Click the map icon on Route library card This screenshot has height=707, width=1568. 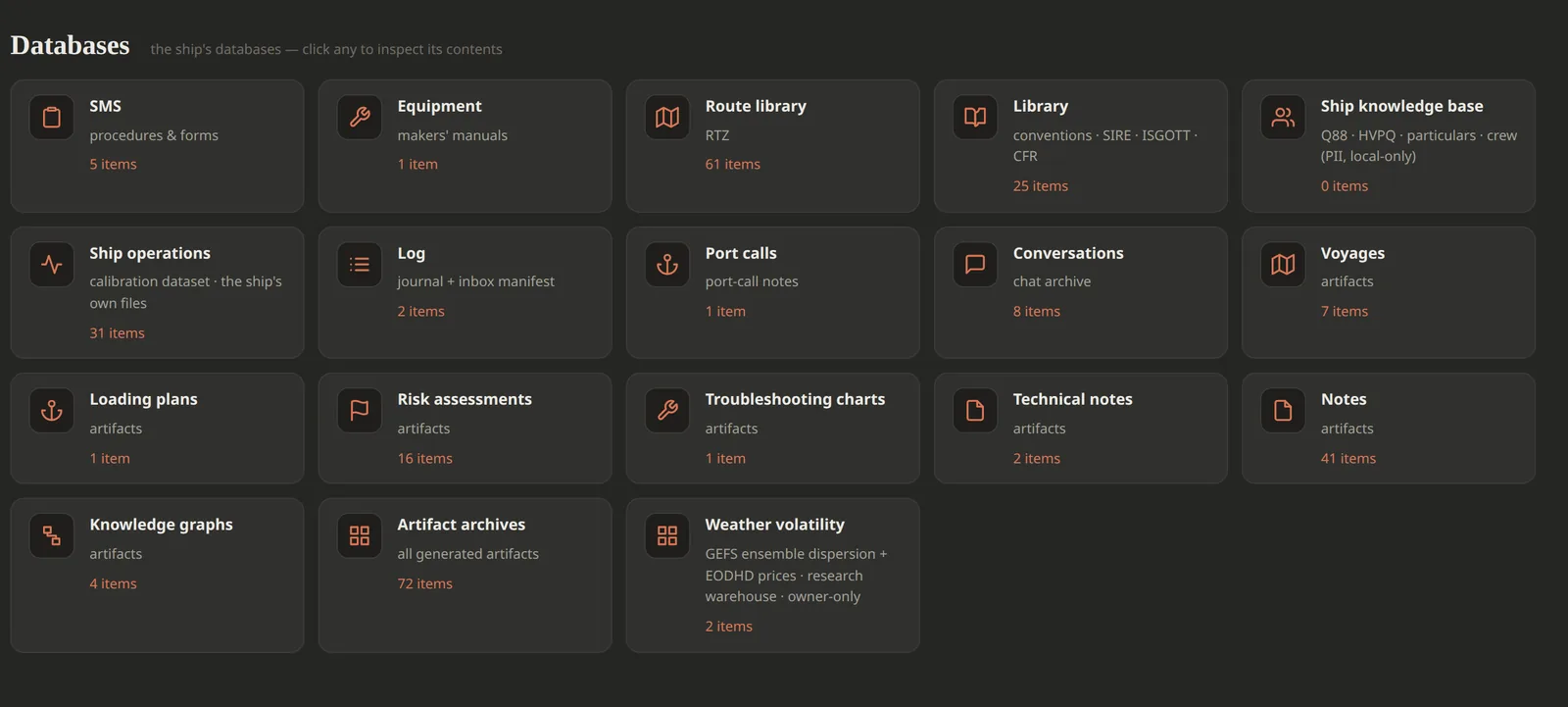667,118
